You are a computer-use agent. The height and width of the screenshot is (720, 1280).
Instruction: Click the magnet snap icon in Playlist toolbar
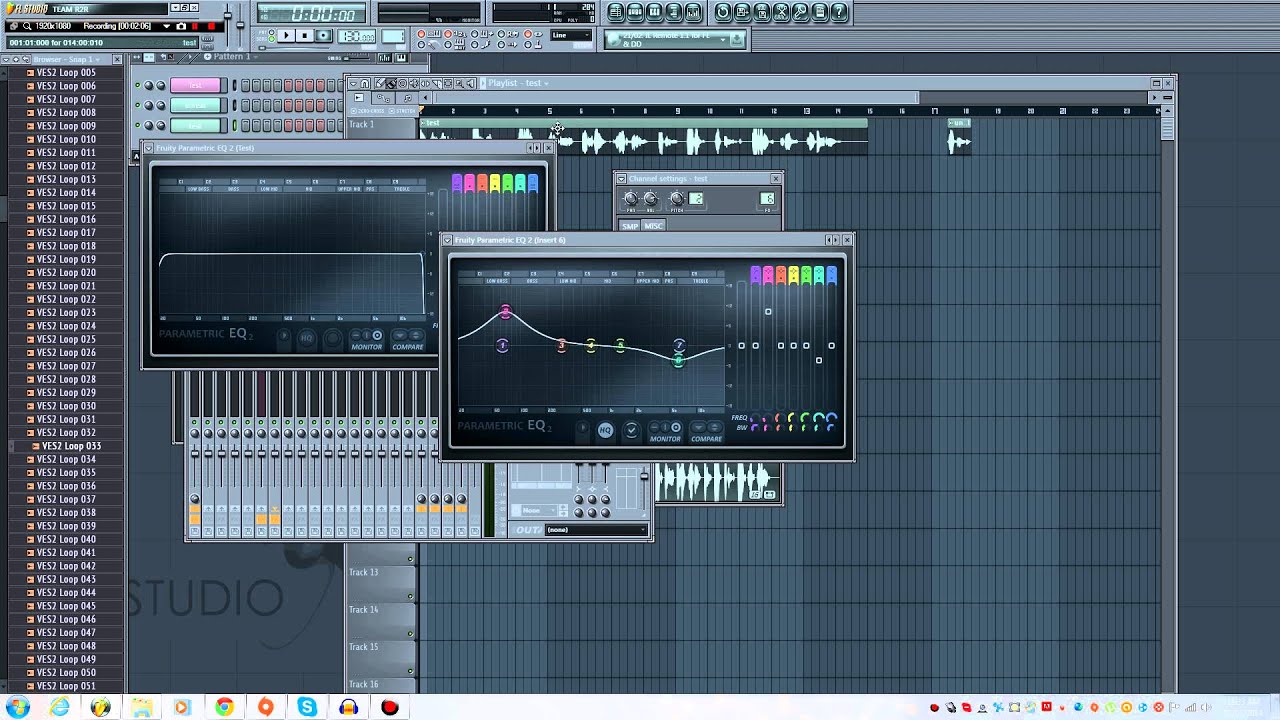coord(365,84)
